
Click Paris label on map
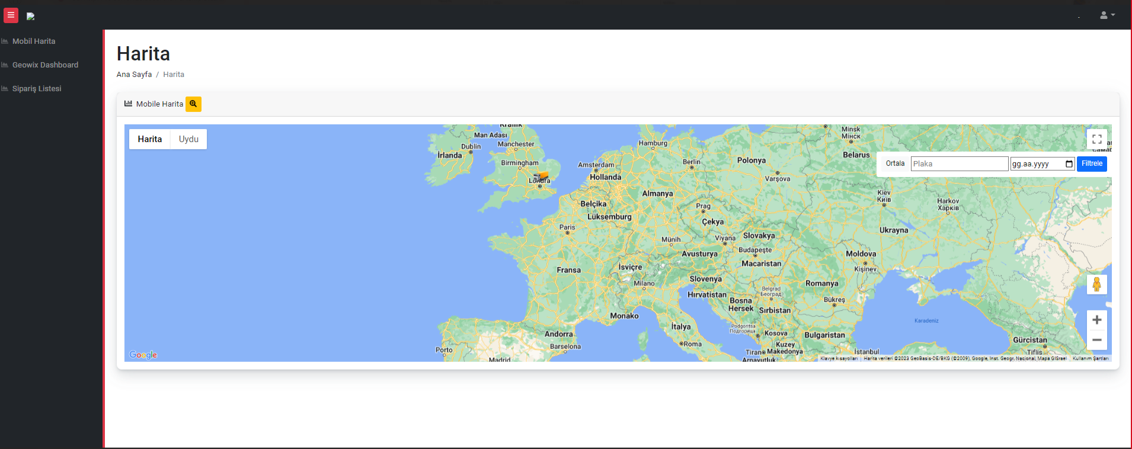pos(568,227)
